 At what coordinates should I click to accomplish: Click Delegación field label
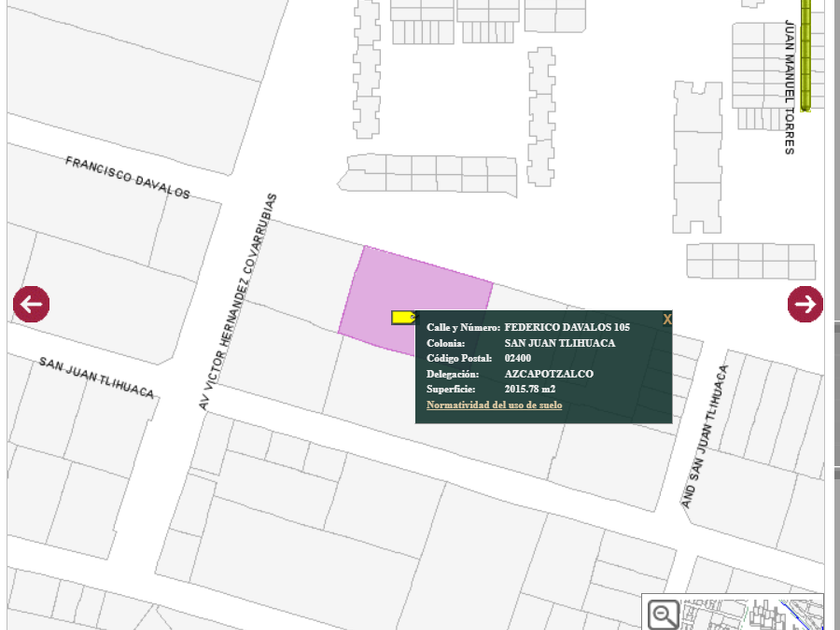click(453, 374)
